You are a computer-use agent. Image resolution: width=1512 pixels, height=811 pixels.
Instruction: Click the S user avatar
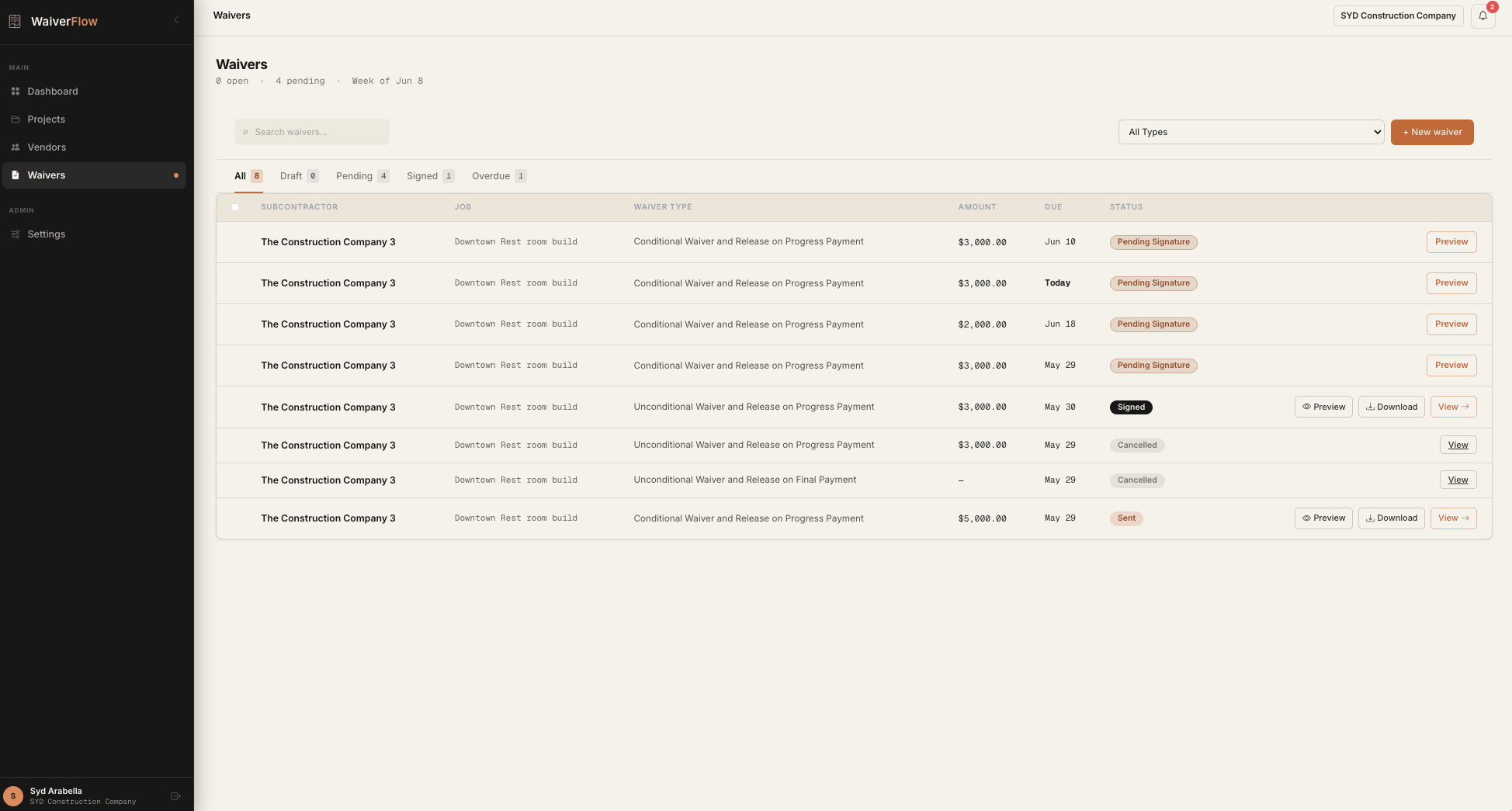(x=13, y=795)
